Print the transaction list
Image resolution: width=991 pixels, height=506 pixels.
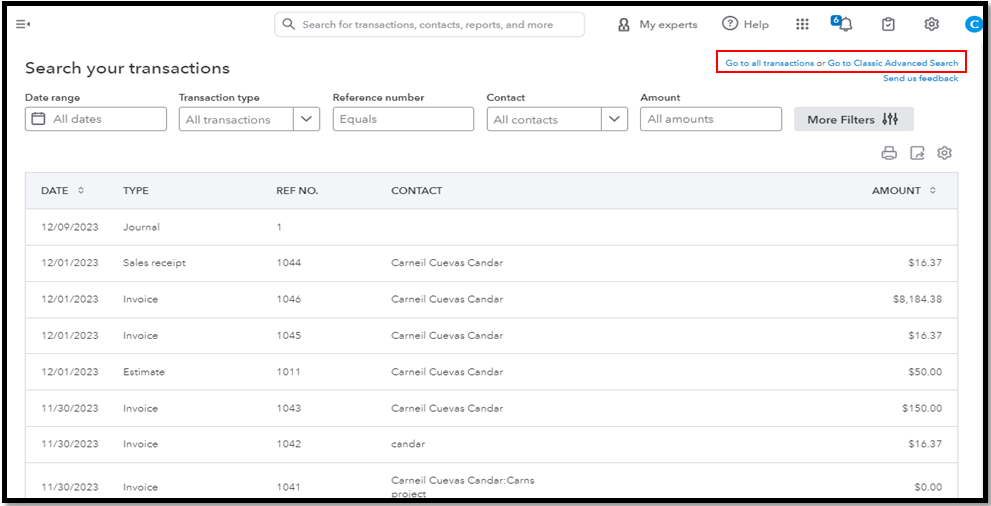[889, 153]
